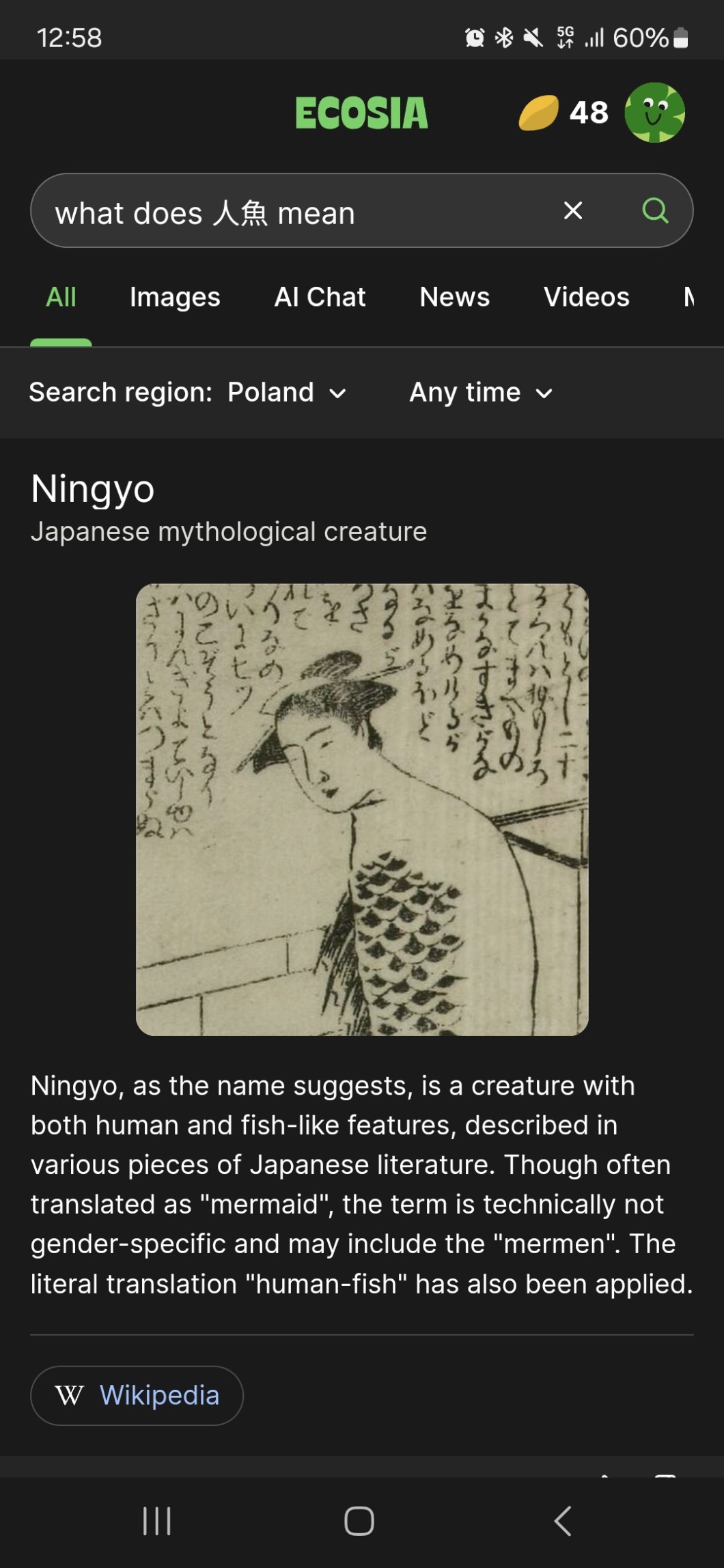Open the Any time filter dropdown

click(481, 393)
